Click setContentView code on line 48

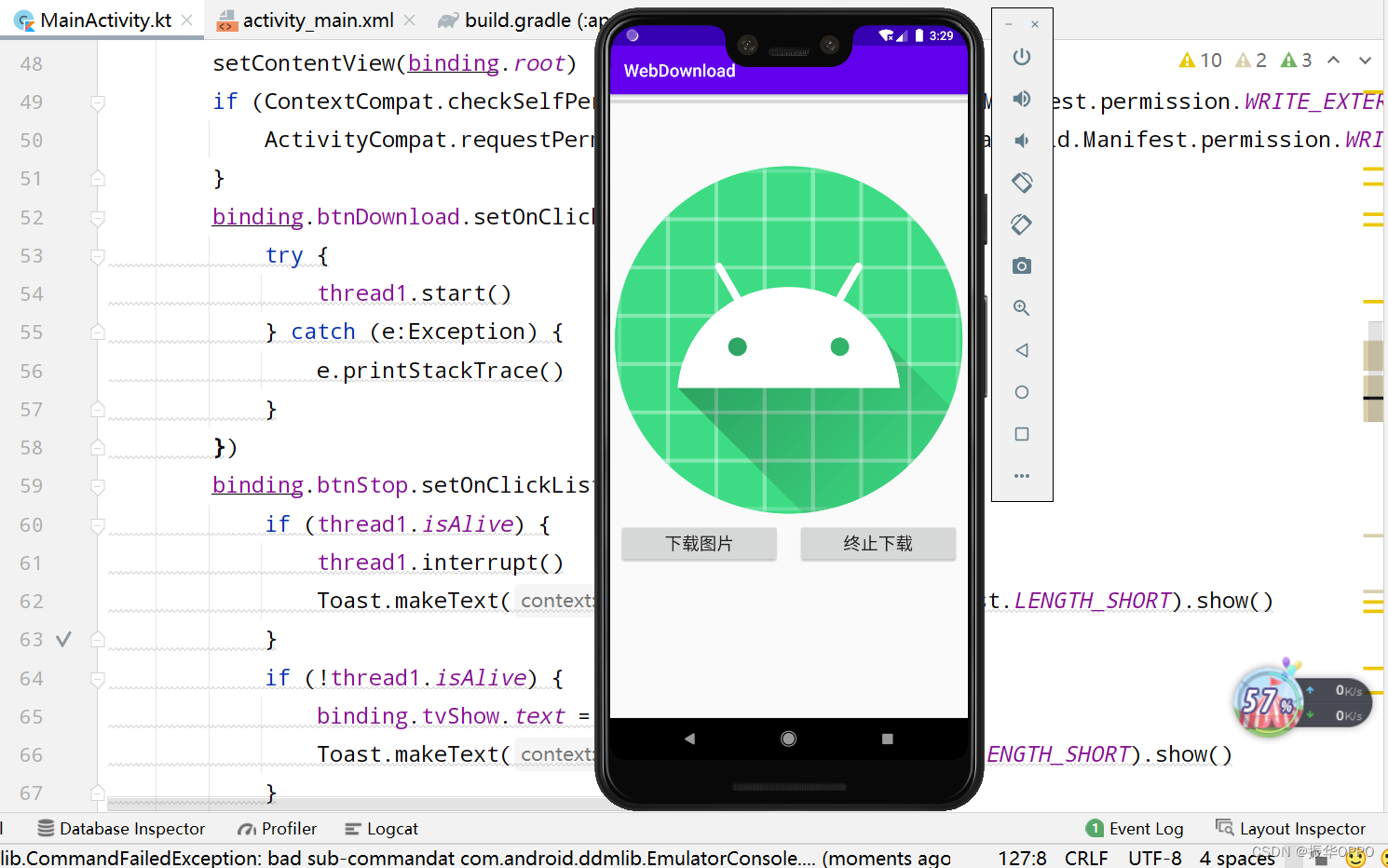tap(394, 64)
